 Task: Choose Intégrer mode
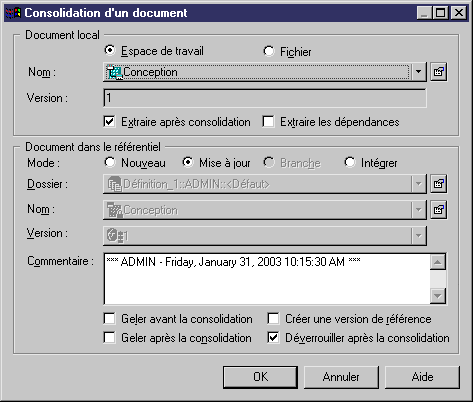pyautogui.click(x=350, y=163)
